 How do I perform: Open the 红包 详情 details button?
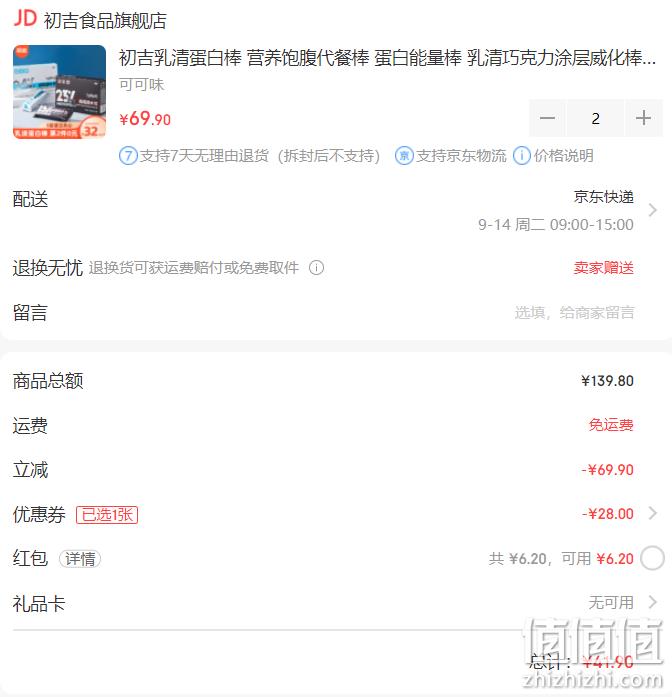point(80,559)
